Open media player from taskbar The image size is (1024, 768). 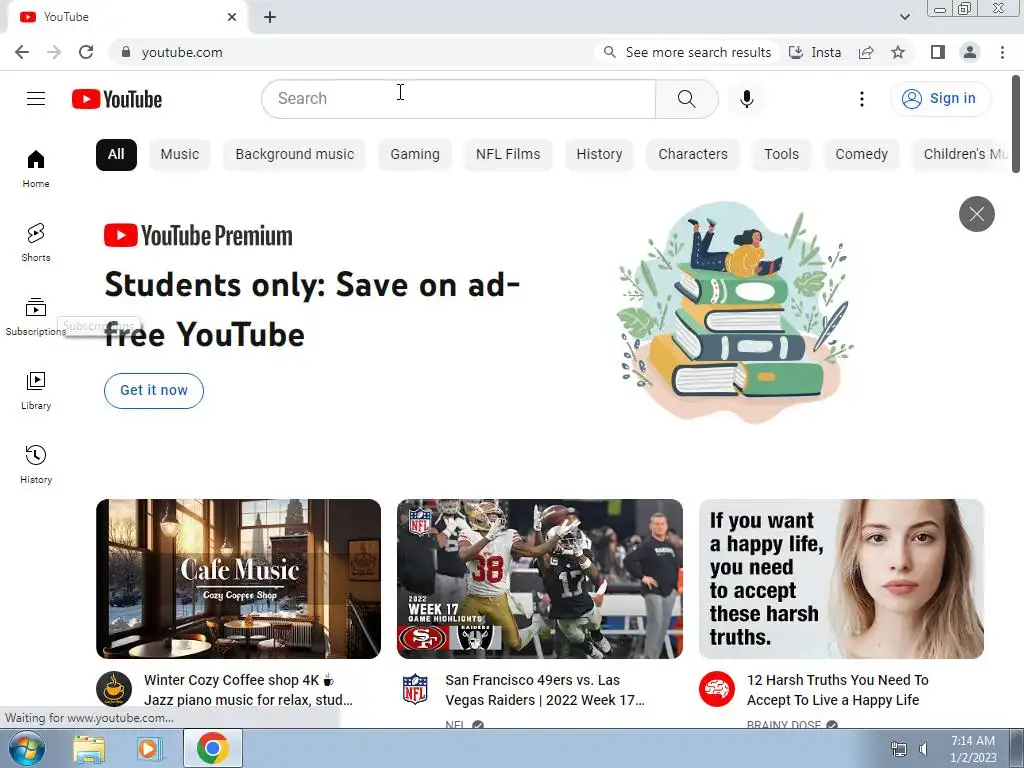tap(150, 748)
